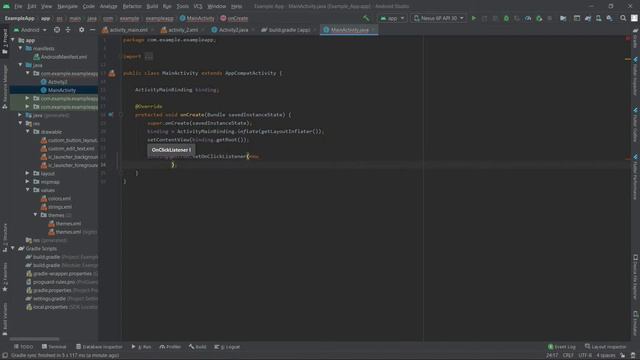Screen dimensions: 640x360
Task: Open the Profiler tool window
Action: pos(170,347)
